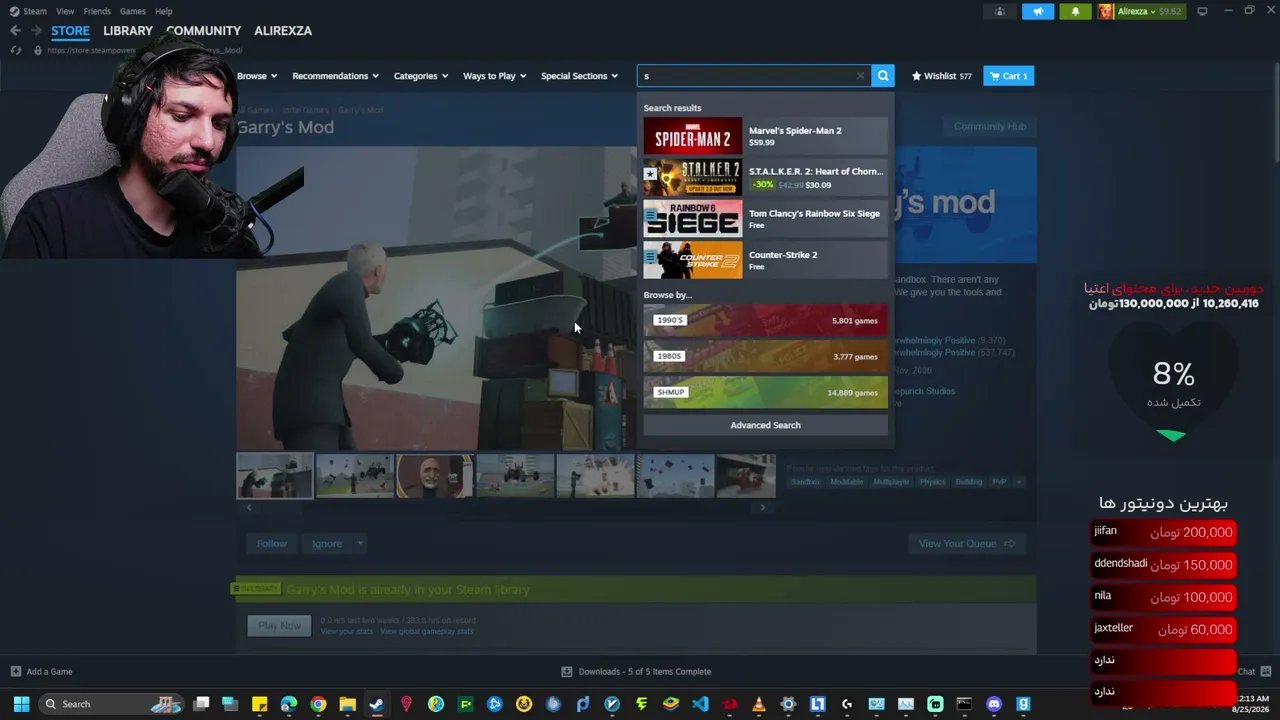This screenshot has height=720, width=1280.
Task: Browse by the SHMUP tag
Action: 765,393
